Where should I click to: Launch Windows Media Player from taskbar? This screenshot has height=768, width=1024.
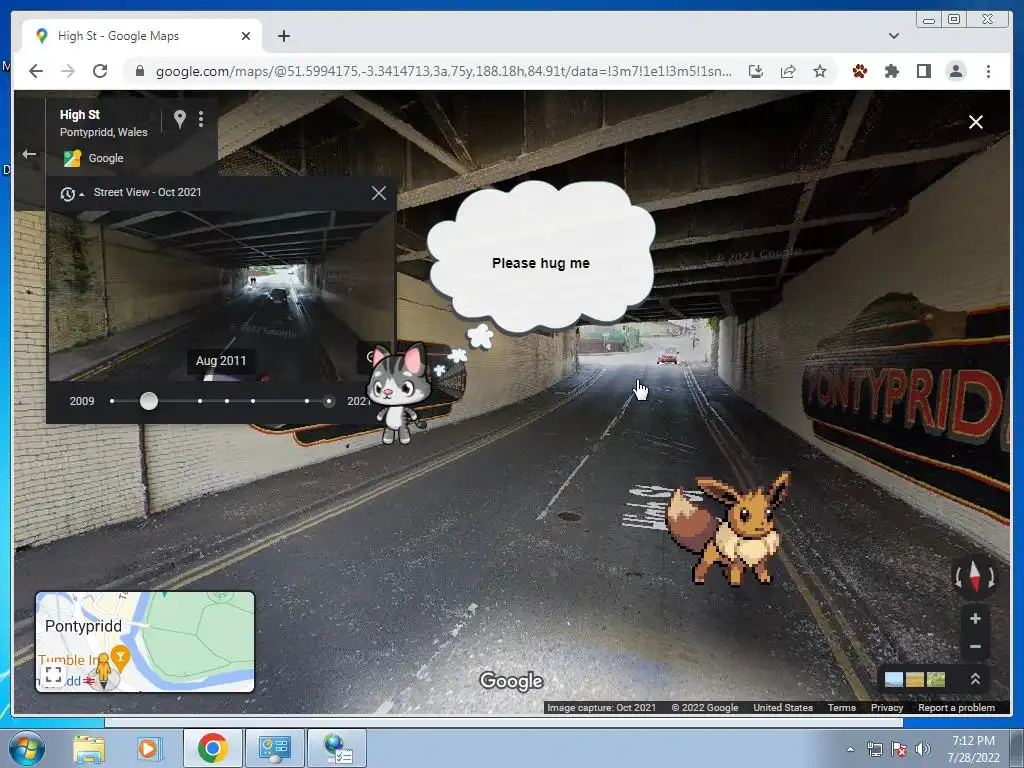[x=148, y=748]
